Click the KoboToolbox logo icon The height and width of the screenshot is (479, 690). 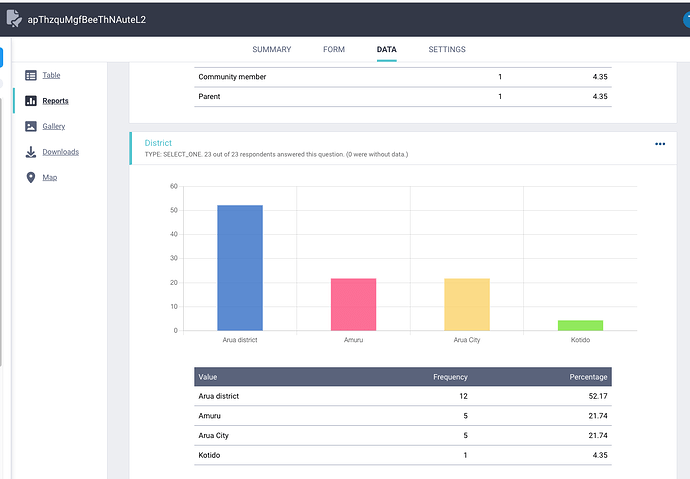tap(14, 19)
